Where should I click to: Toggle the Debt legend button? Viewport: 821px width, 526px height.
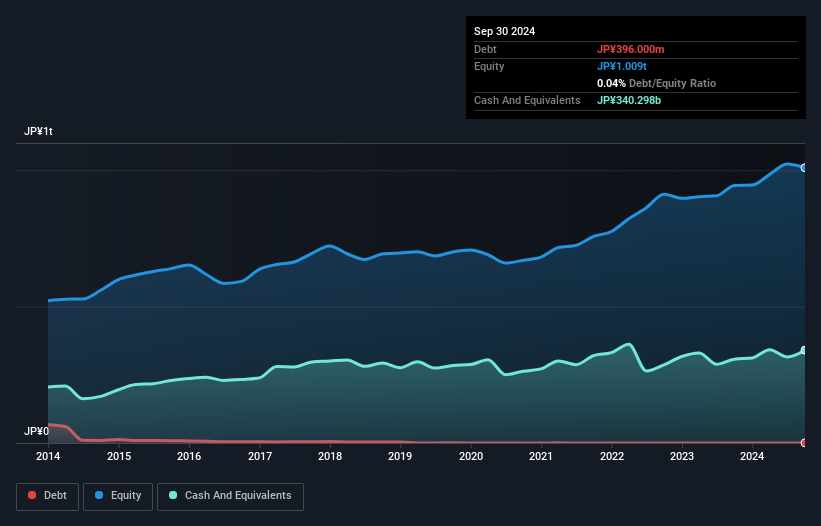click(x=47, y=496)
